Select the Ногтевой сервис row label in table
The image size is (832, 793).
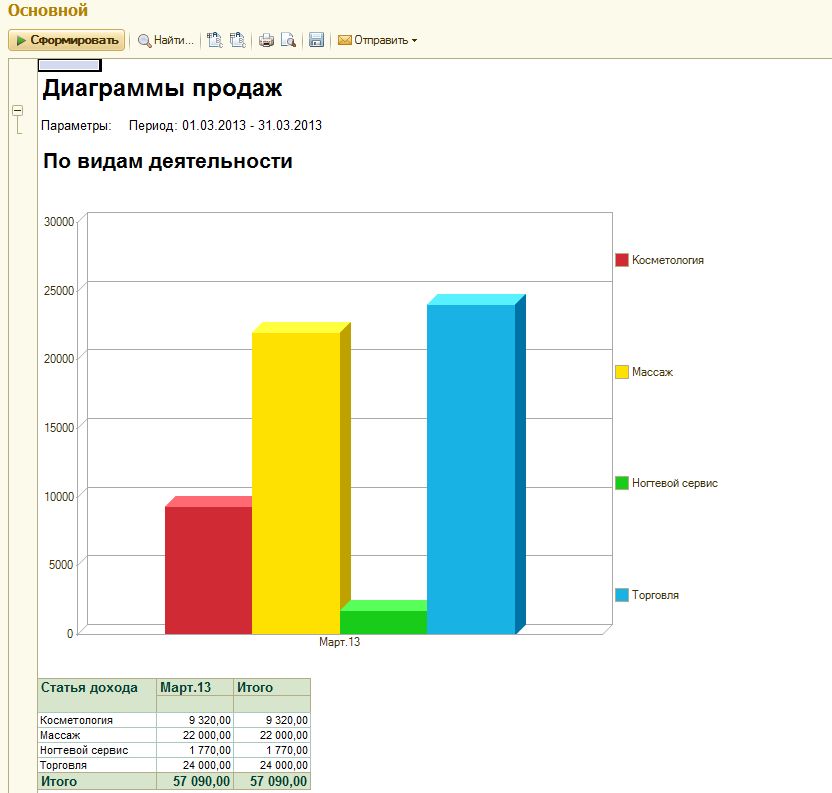pos(97,750)
